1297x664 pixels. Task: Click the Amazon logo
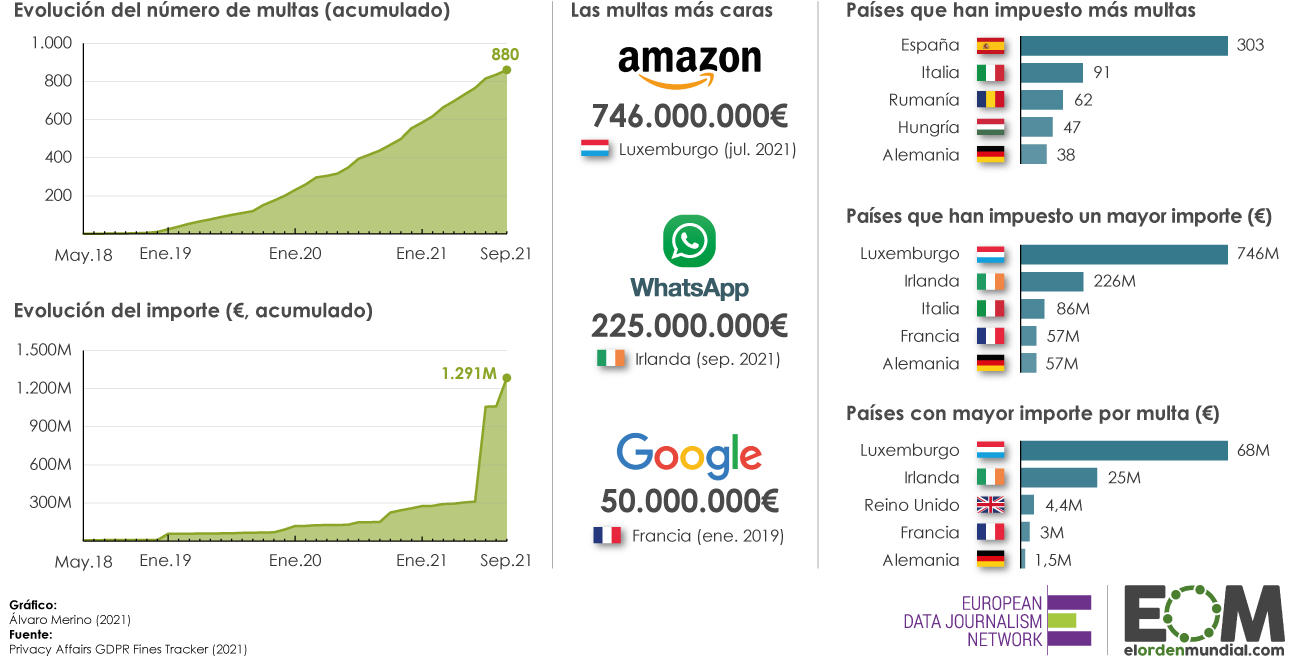(x=689, y=67)
